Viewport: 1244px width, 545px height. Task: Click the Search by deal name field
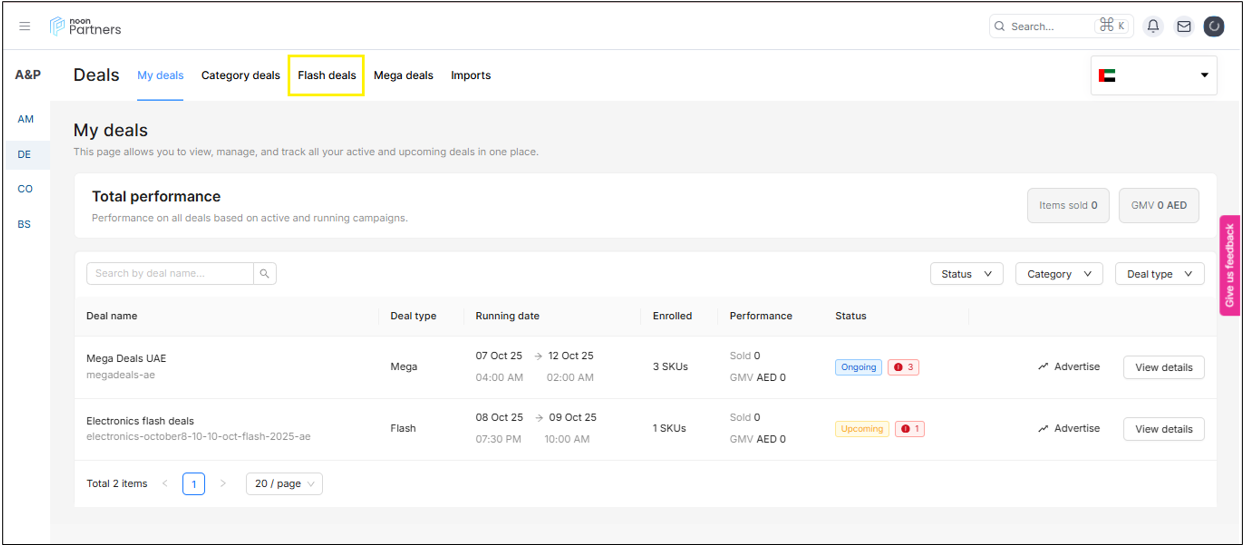pos(169,273)
